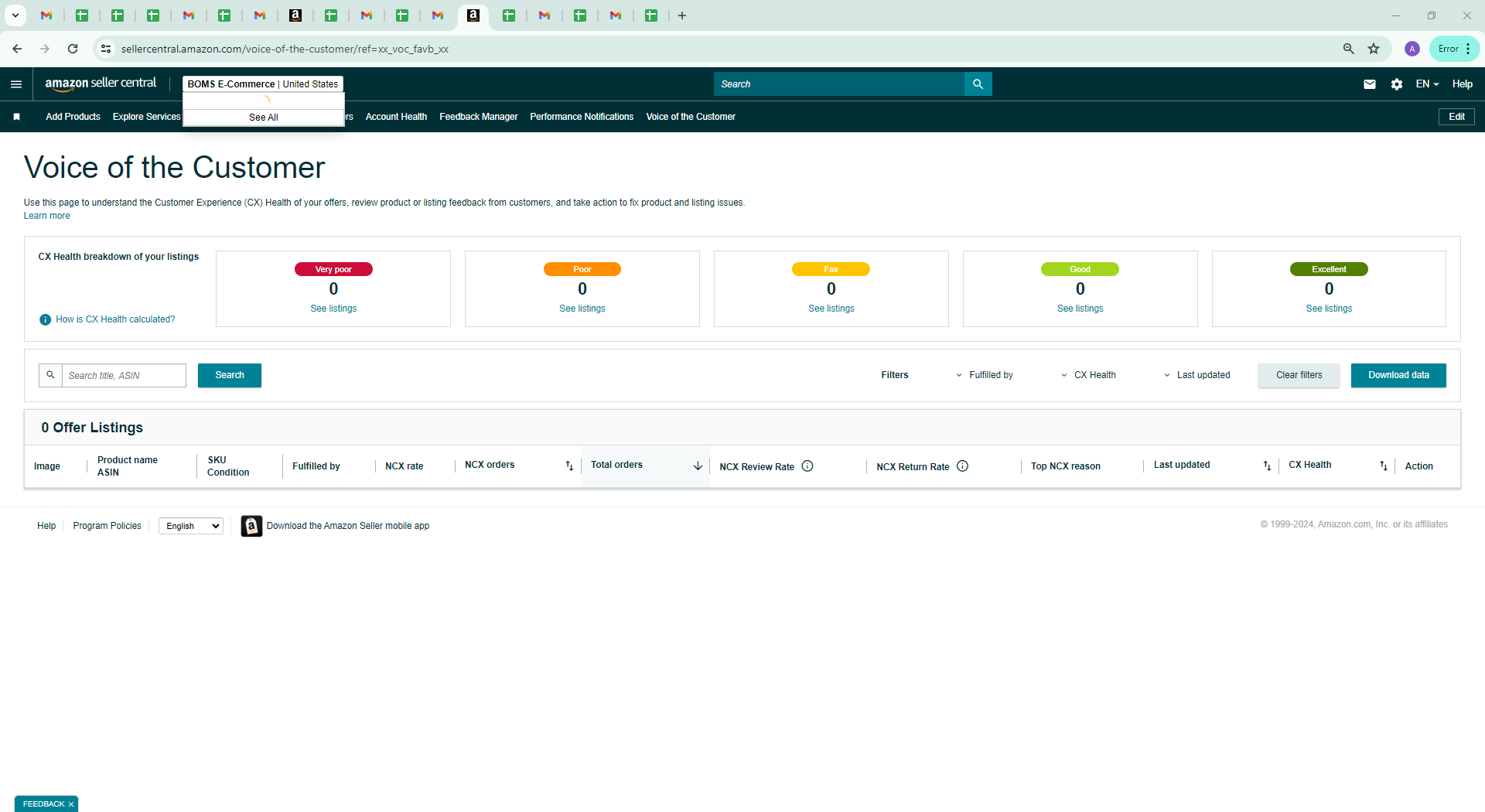
Task: See listings under Fair
Action: pyautogui.click(x=831, y=309)
